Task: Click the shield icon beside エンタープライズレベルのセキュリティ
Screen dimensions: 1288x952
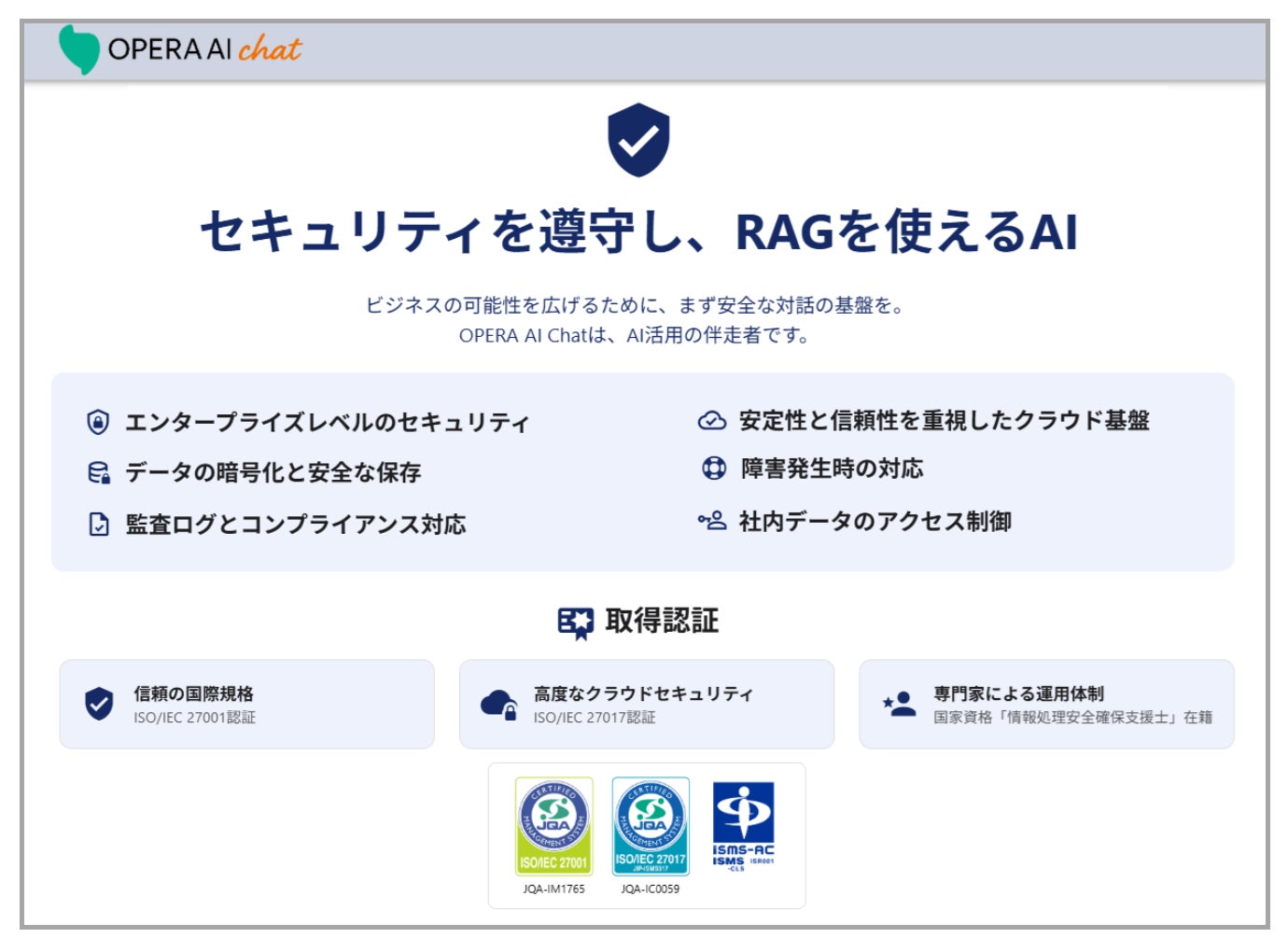Action: click(x=98, y=423)
